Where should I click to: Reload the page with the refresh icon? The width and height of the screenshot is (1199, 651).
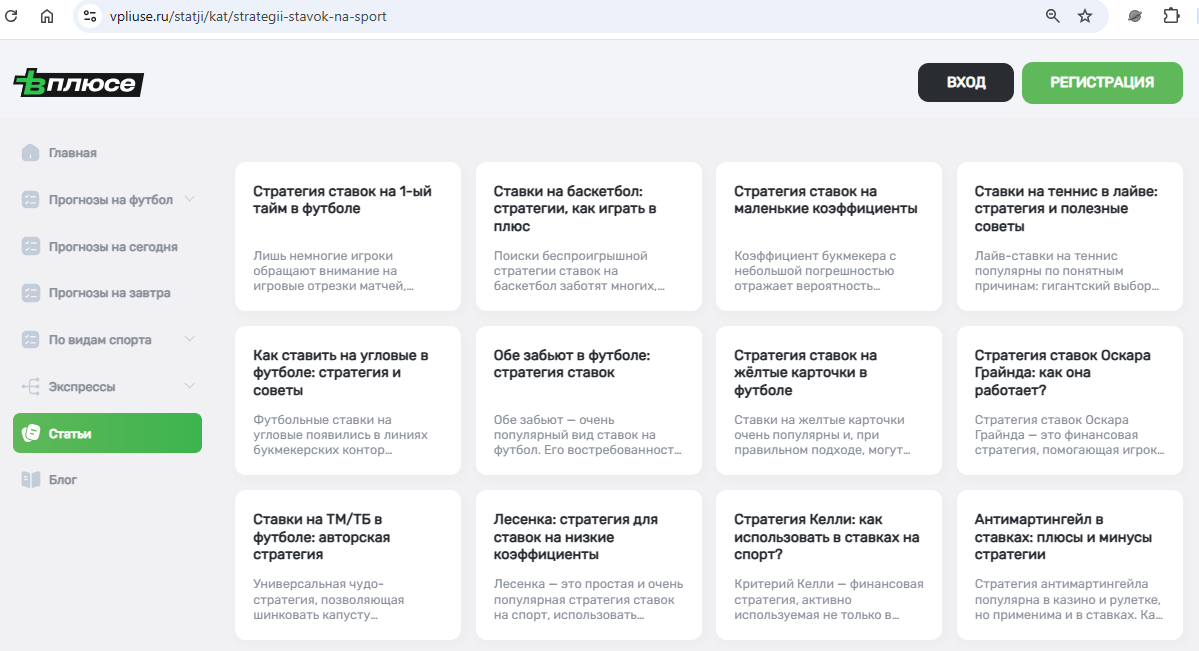[x=12, y=16]
